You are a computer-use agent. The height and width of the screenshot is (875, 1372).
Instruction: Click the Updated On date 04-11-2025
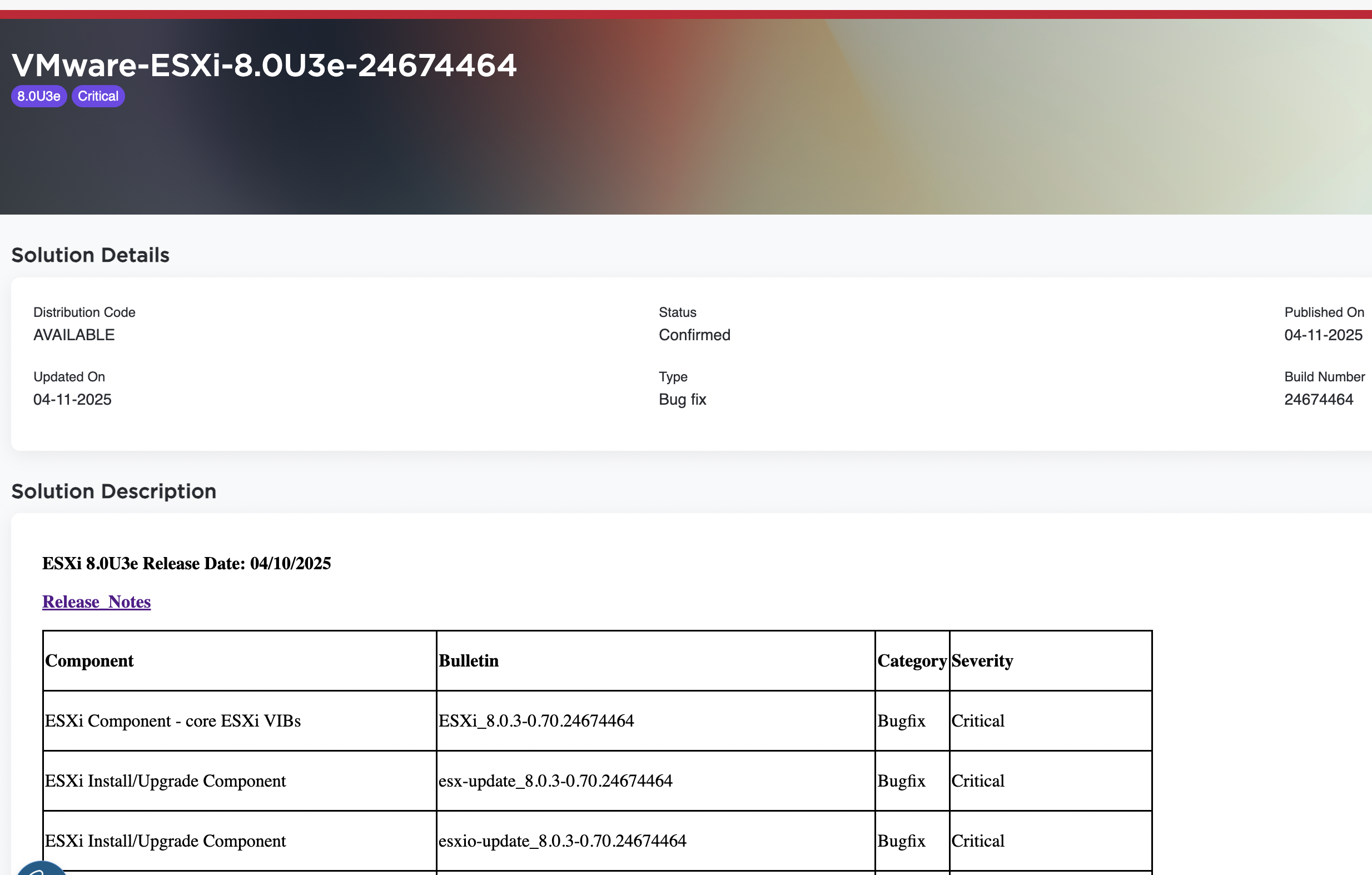(72, 399)
